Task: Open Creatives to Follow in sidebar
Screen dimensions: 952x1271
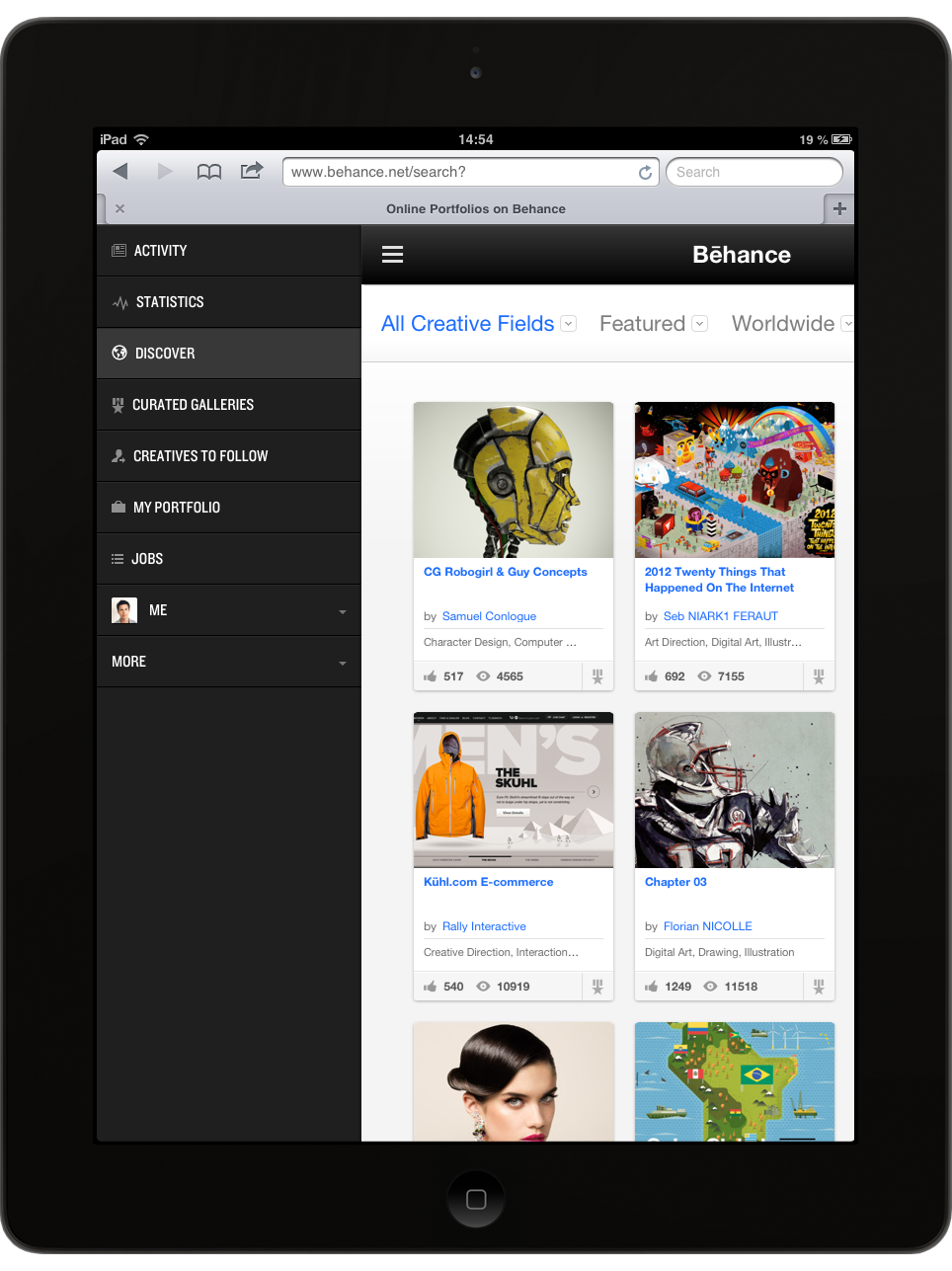Action: 229,456
